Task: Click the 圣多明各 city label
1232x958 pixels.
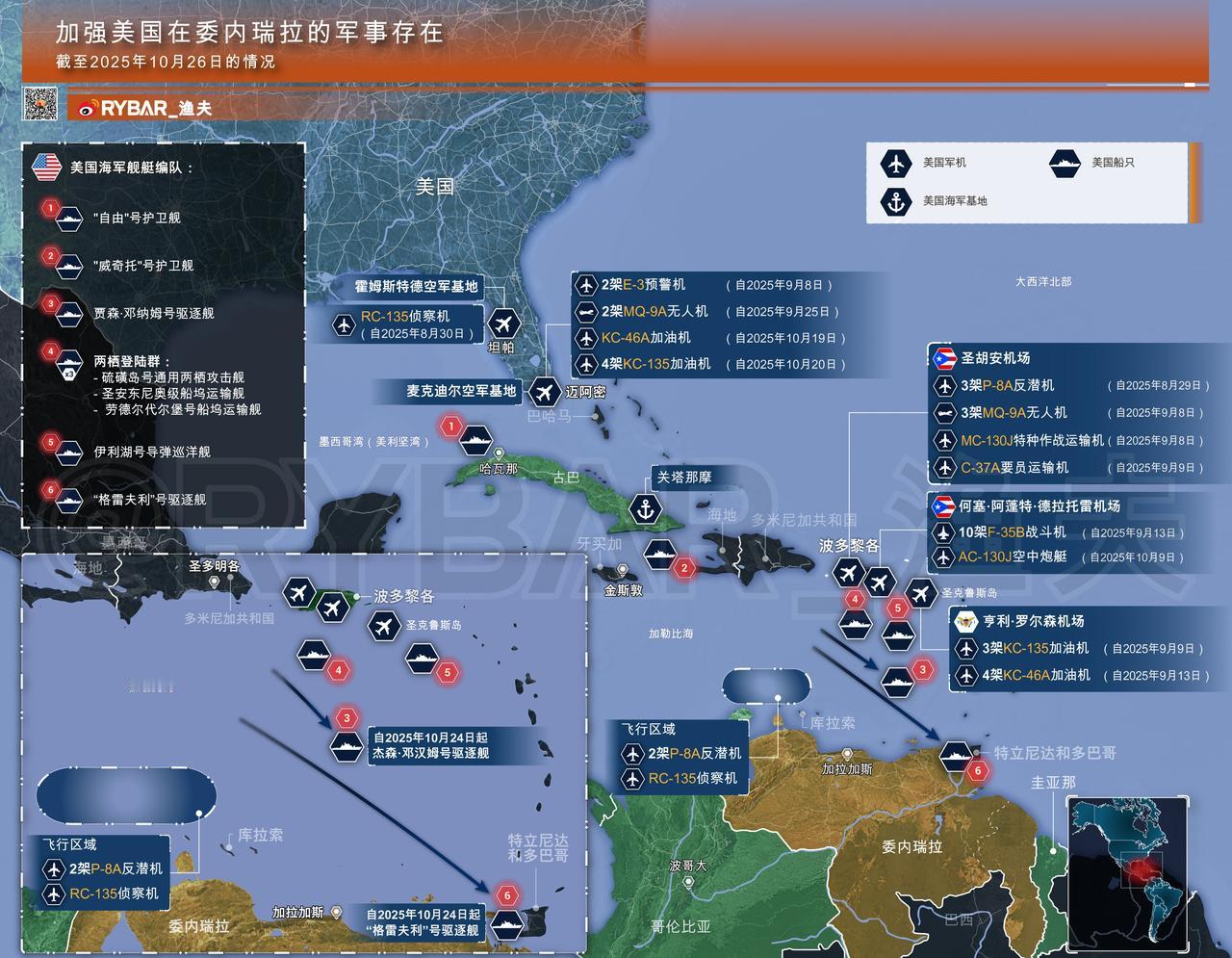Action: tap(214, 566)
